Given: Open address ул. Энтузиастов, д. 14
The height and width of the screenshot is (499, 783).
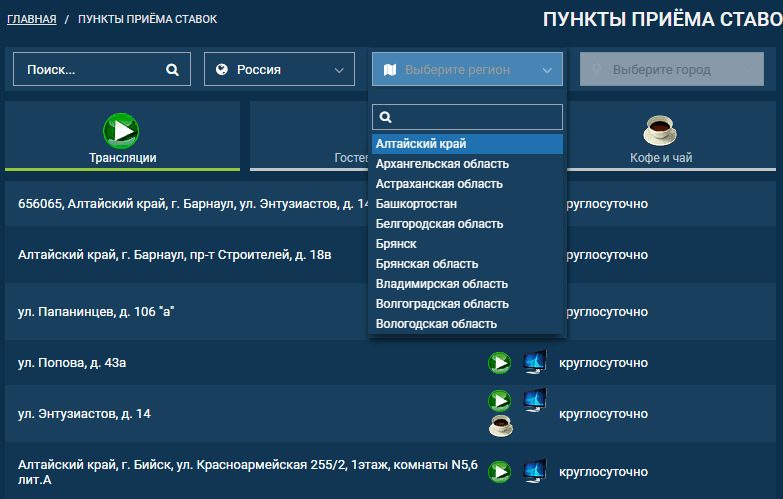Looking at the screenshot, I should (x=84, y=414).
